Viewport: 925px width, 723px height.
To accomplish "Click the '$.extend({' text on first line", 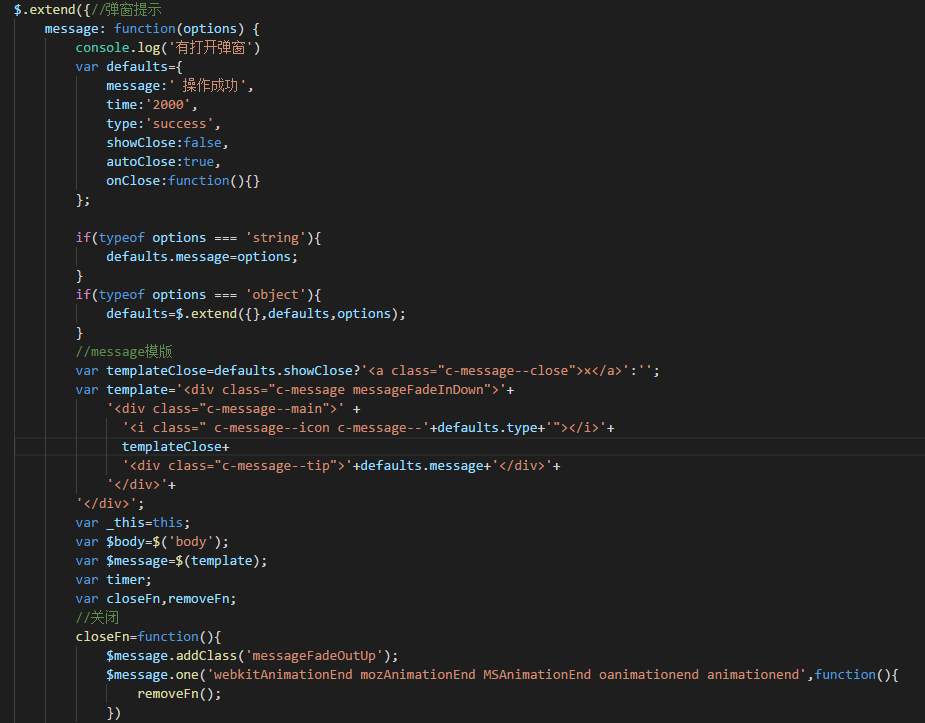I will click(52, 9).
